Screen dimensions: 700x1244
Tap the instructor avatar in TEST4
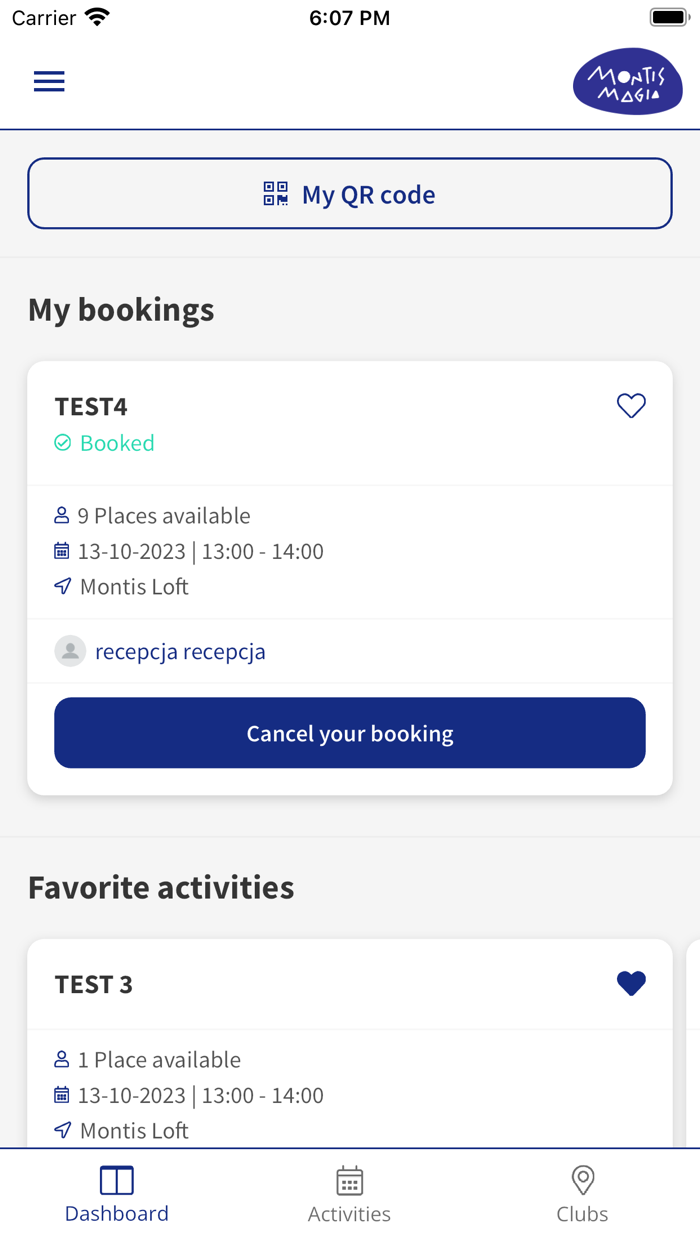[70, 652]
